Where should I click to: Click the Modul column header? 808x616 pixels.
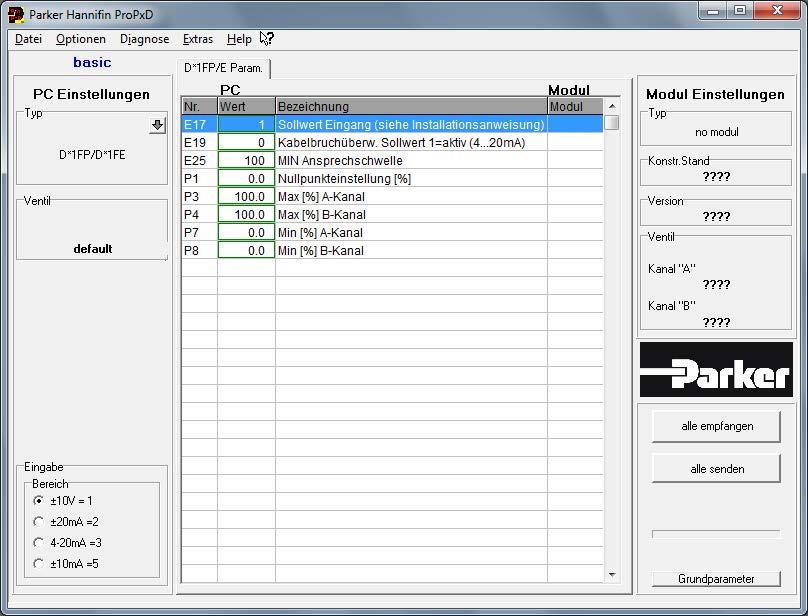575,106
